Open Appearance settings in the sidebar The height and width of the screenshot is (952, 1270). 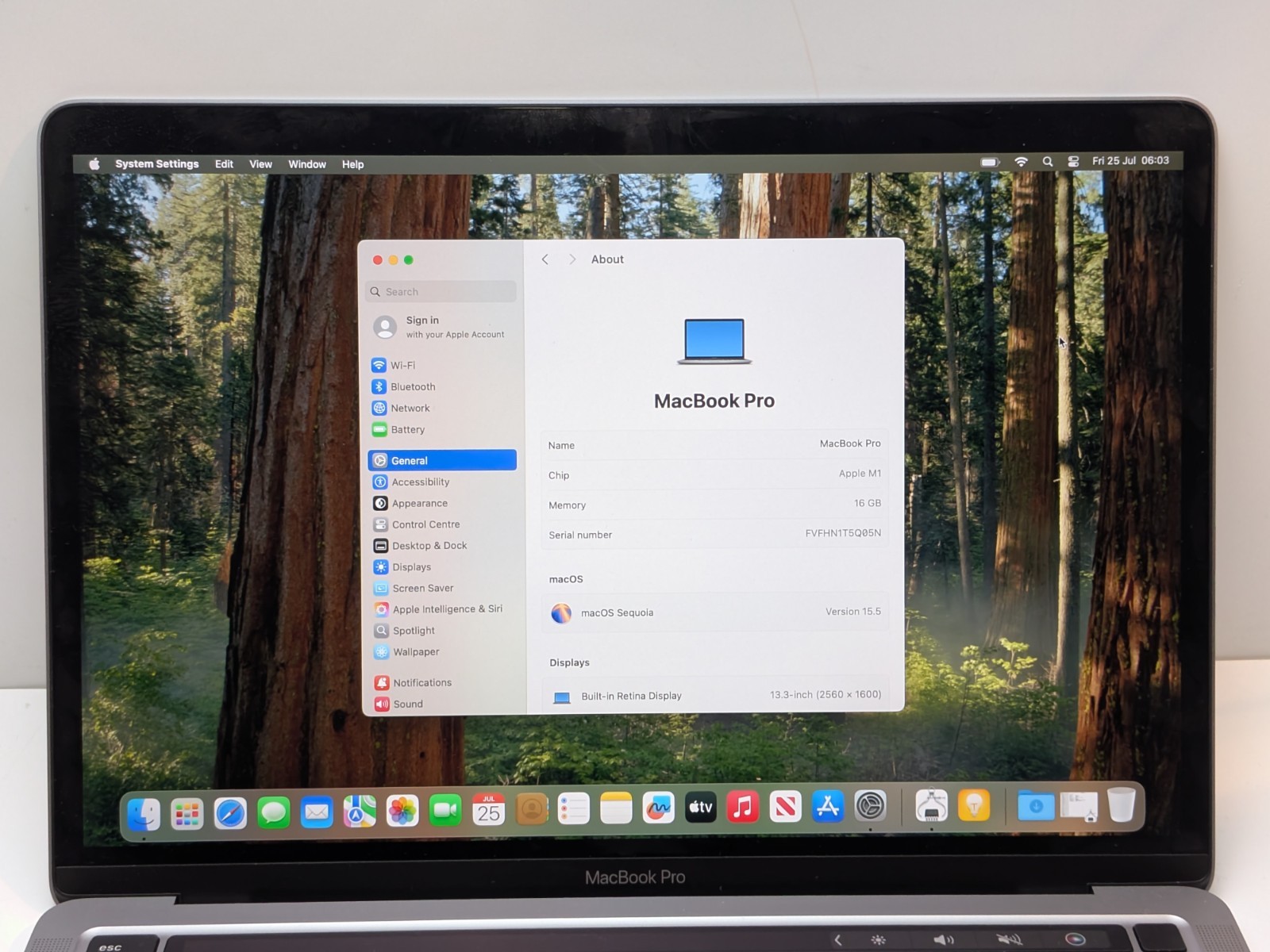[442, 504]
